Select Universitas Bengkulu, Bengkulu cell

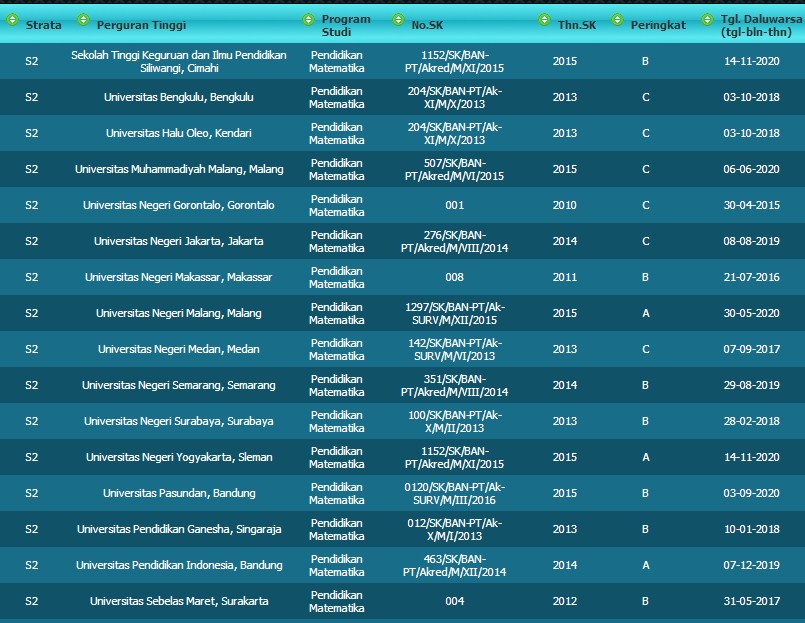(x=179, y=97)
